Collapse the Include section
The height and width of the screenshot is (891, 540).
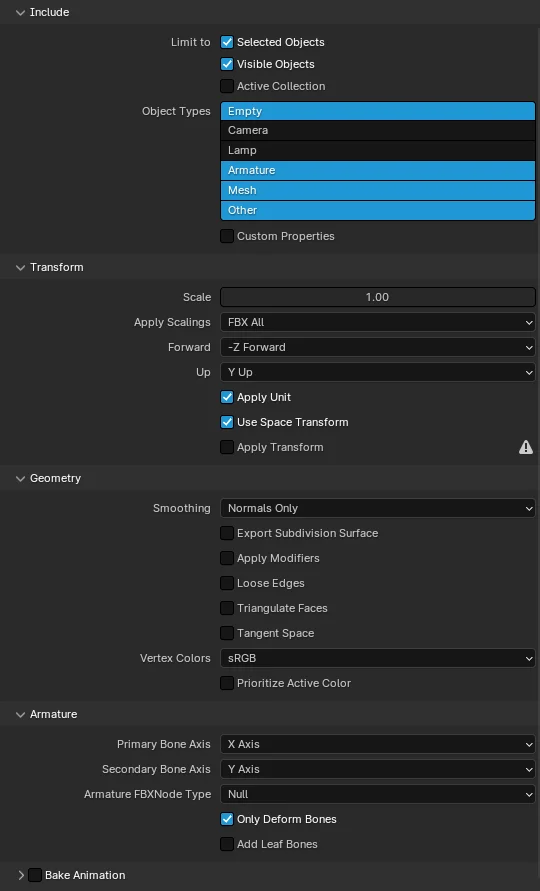(x=20, y=13)
